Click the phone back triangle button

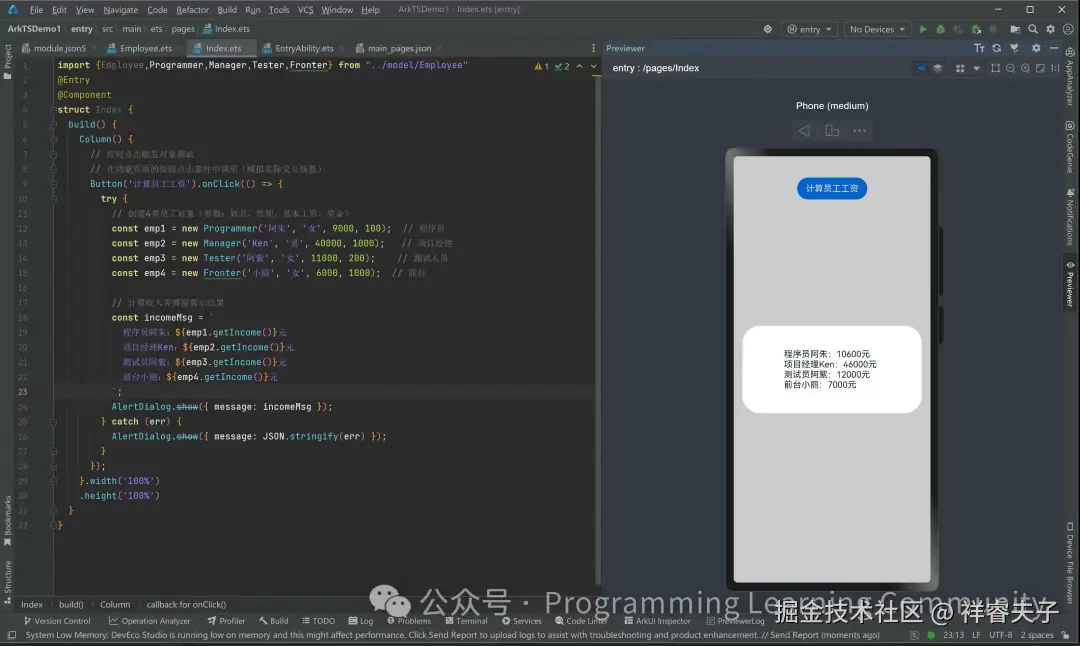coord(804,131)
